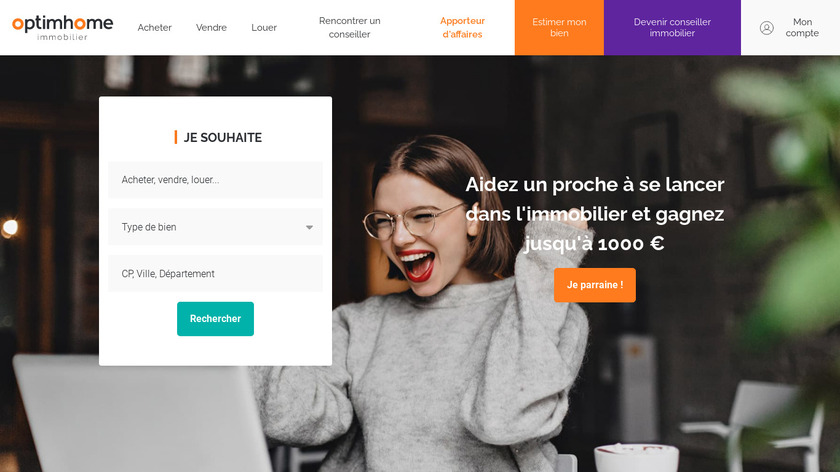
Task: Click the user account avatar icon
Action: [x=767, y=28]
